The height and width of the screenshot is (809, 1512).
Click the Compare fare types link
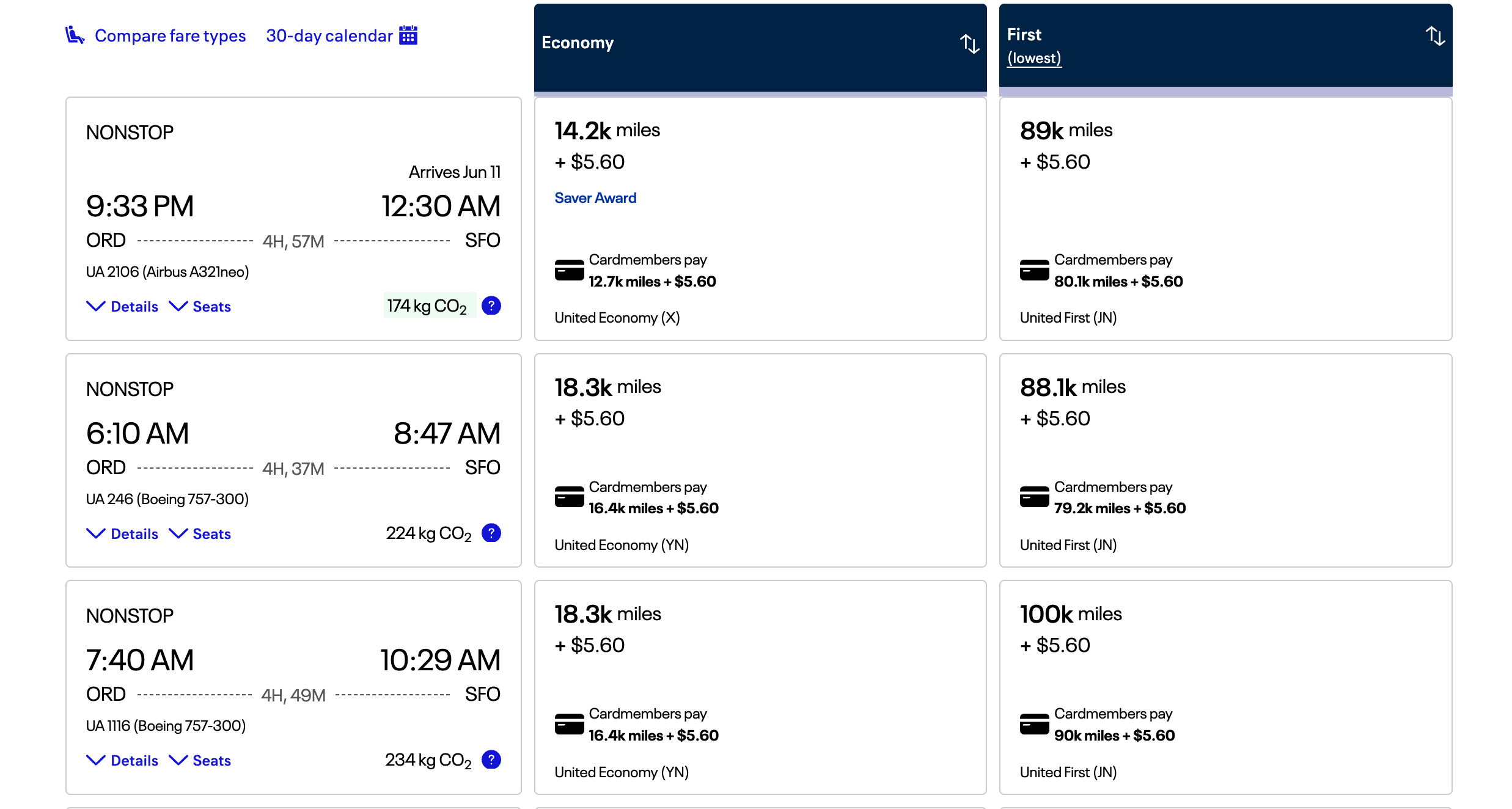[x=170, y=35]
